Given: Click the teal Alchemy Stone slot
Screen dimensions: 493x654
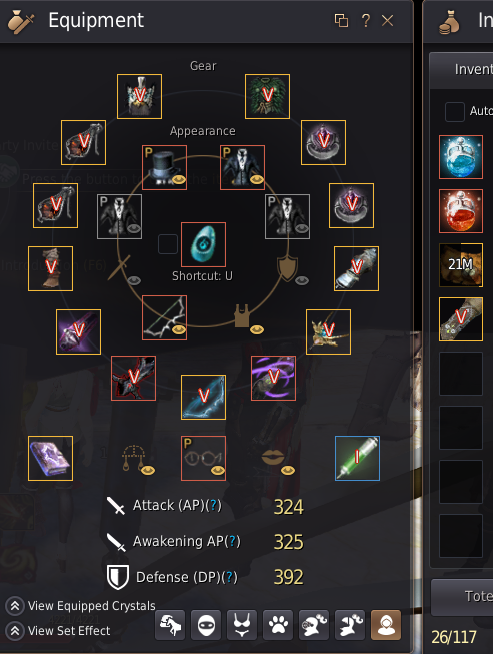Looking at the screenshot, I should [204, 244].
